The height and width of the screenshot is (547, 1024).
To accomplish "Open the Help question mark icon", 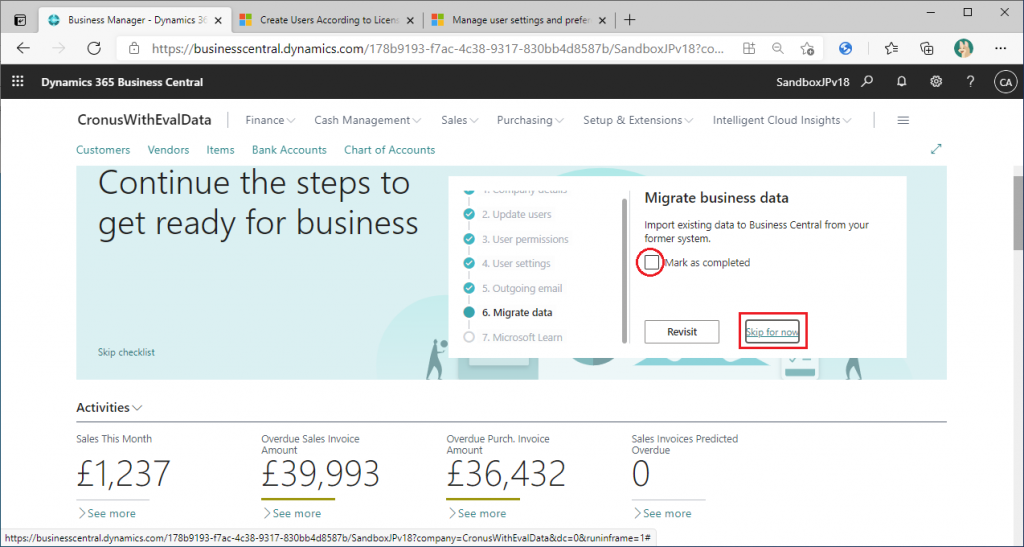I will click(x=970, y=82).
